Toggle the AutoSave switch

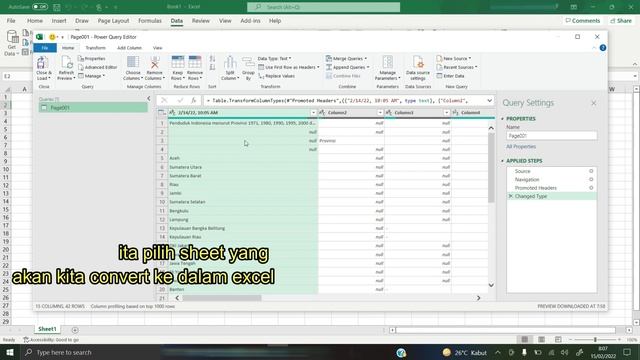[40, 7]
